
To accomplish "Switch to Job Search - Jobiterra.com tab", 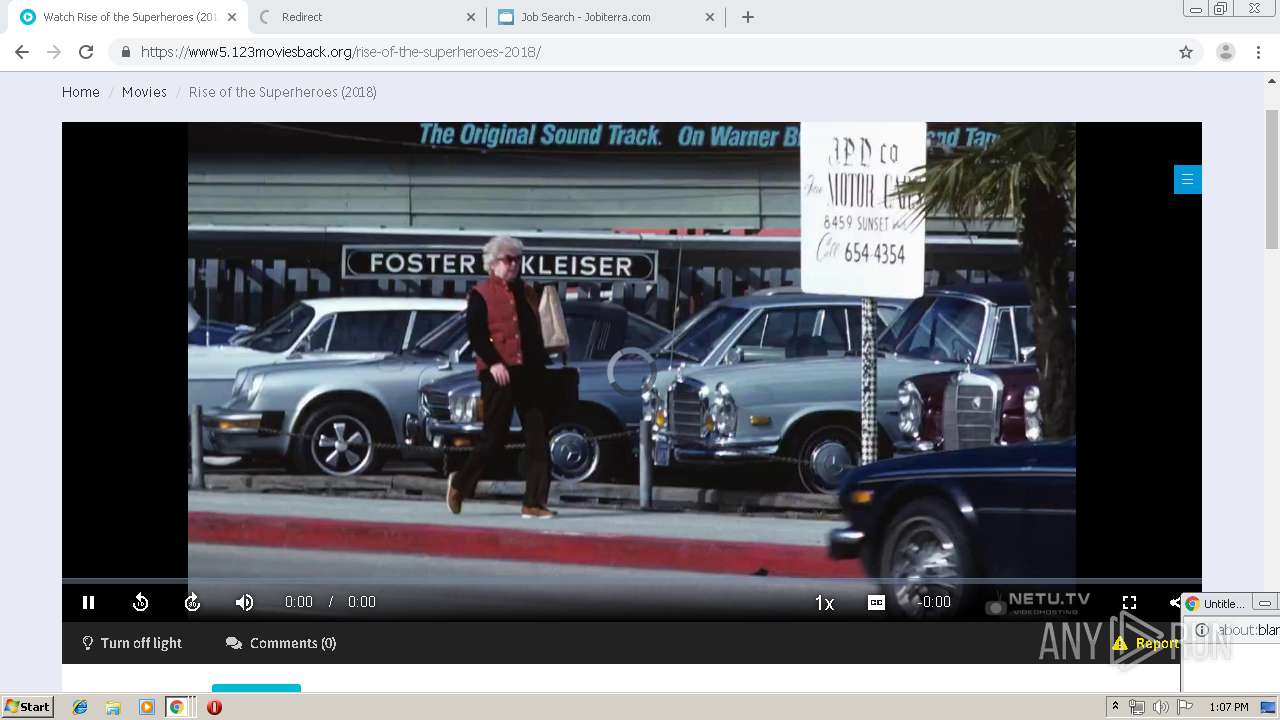I will [606, 17].
